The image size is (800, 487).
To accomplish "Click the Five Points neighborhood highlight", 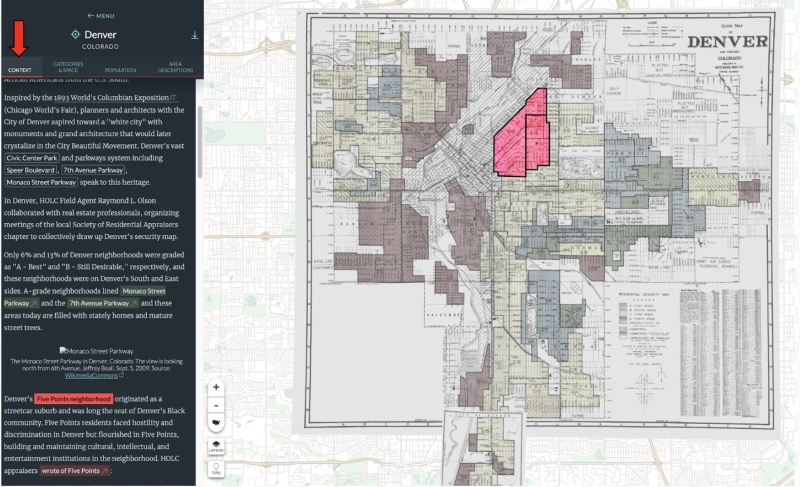I will (73, 399).
